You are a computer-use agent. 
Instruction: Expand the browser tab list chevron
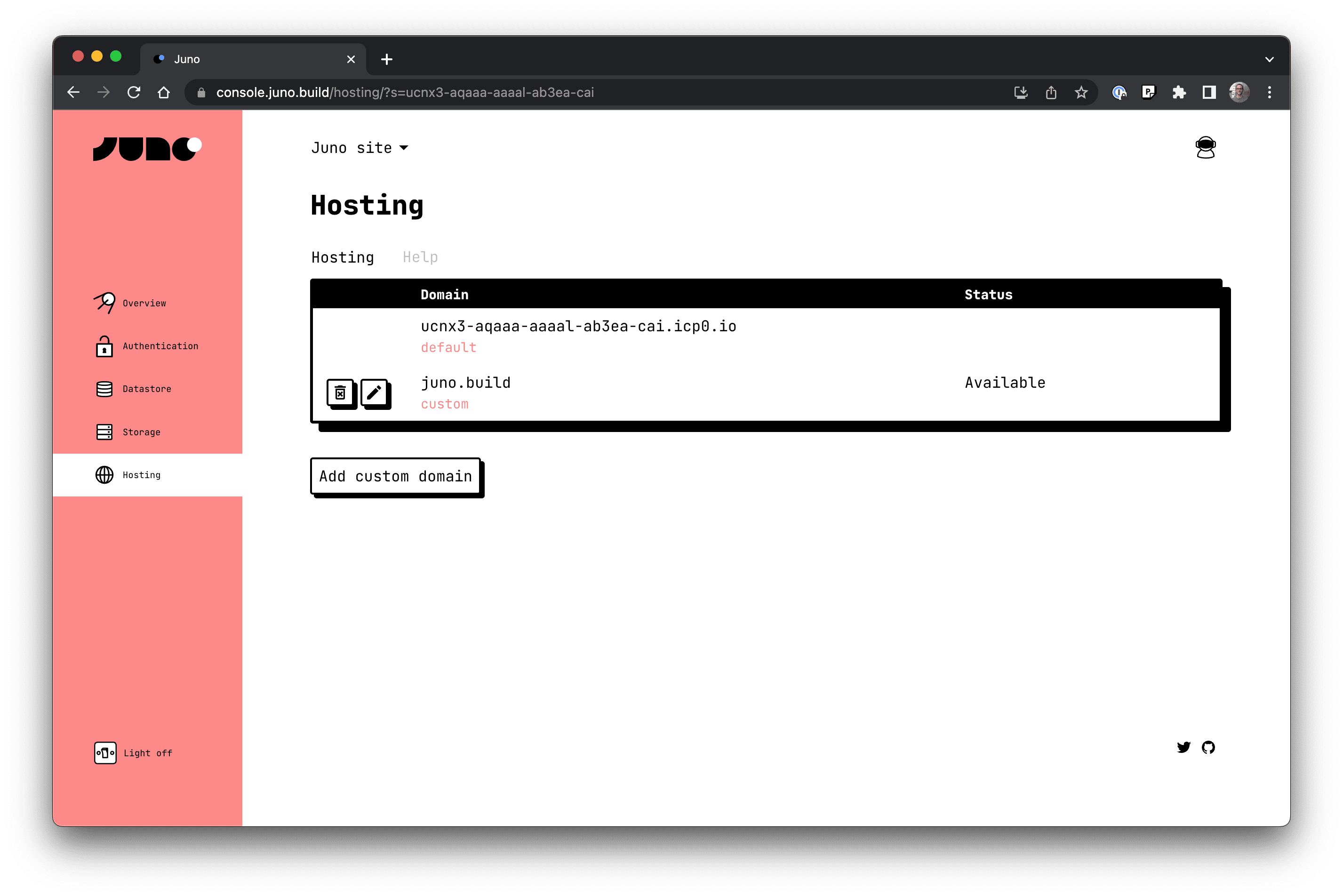[x=1270, y=59]
